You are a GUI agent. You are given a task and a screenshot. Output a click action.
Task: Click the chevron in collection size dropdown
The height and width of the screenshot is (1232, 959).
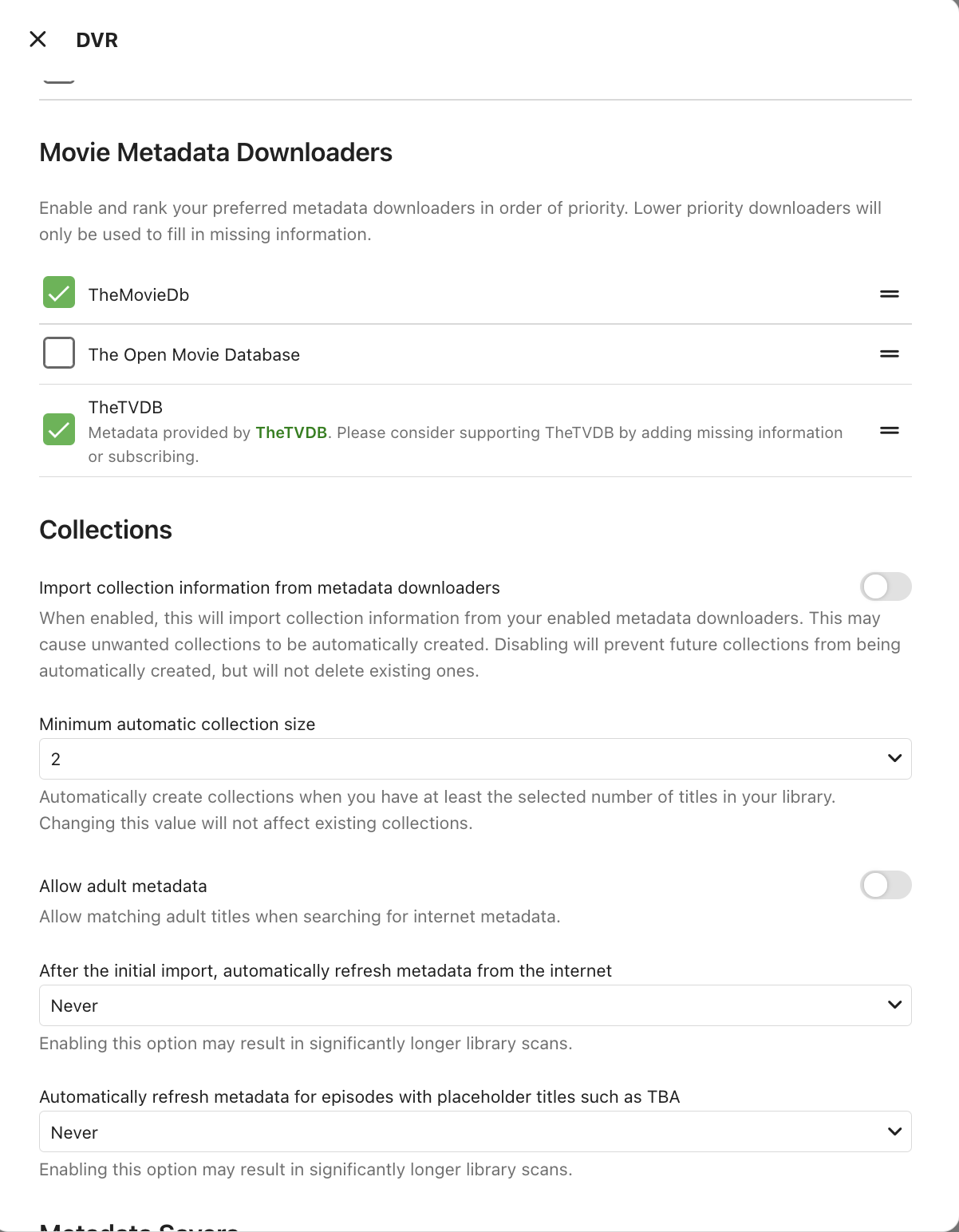pyautogui.click(x=894, y=759)
